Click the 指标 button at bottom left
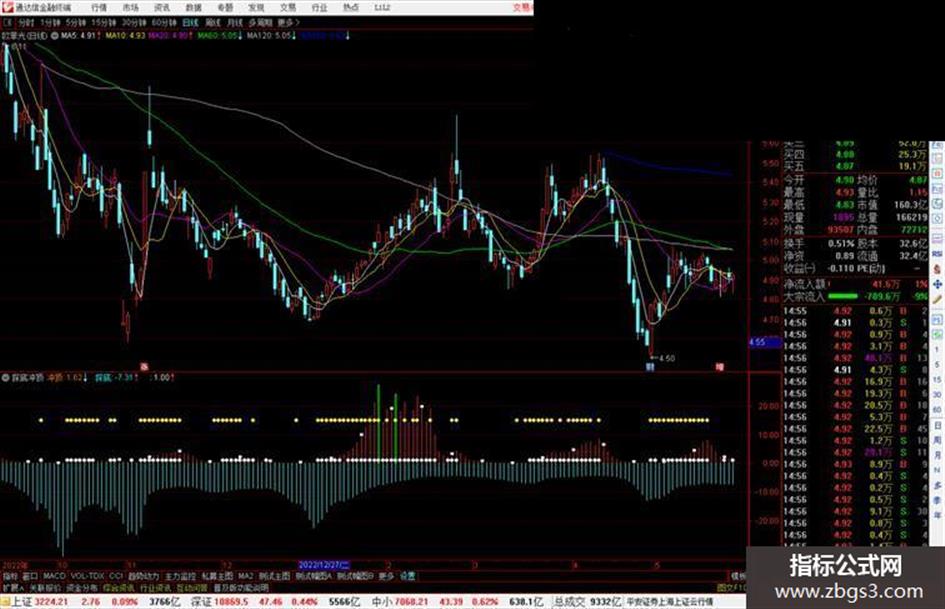 pyautogui.click(x=10, y=576)
